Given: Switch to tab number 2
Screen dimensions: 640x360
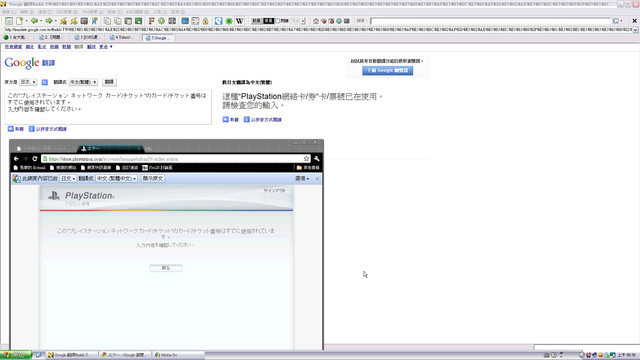Looking at the screenshot, I should coord(52,37).
